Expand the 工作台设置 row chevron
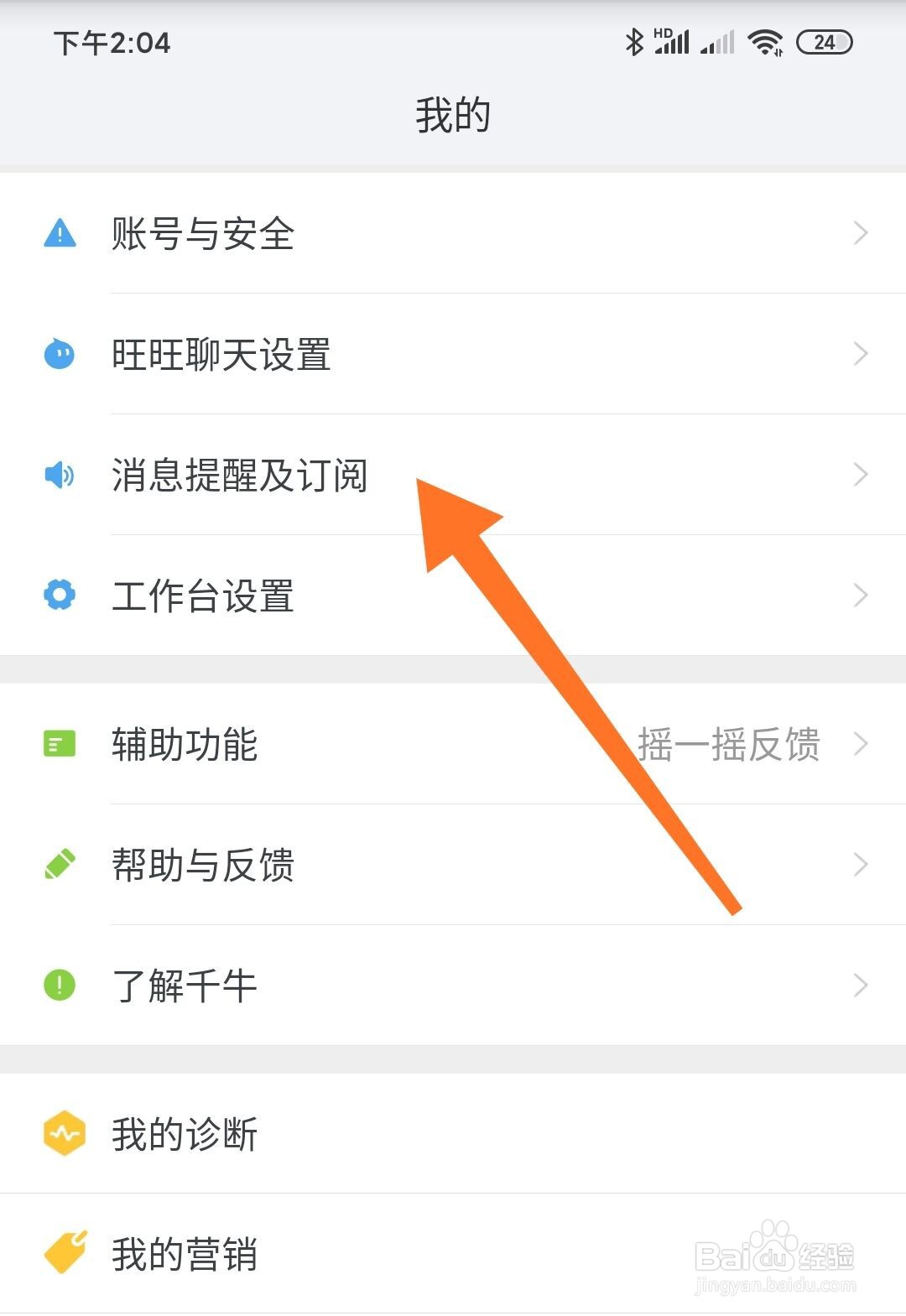The width and height of the screenshot is (906, 1316). pyautogui.click(x=861, y=596)
